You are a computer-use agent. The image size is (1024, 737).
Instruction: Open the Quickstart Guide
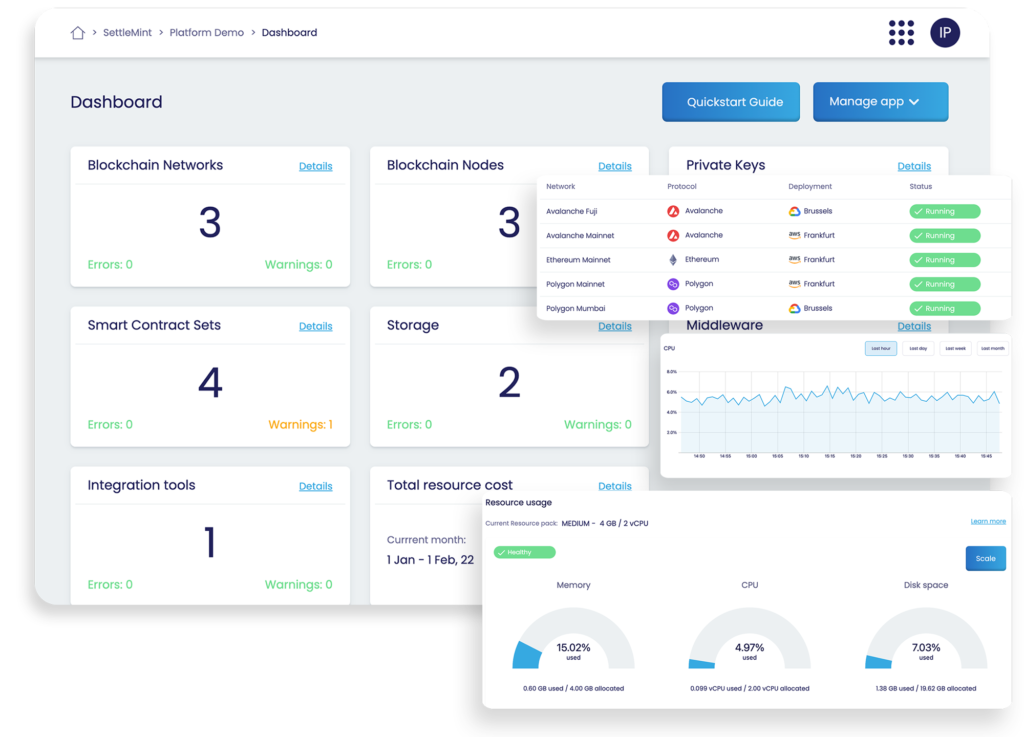(x=731, y=102)
